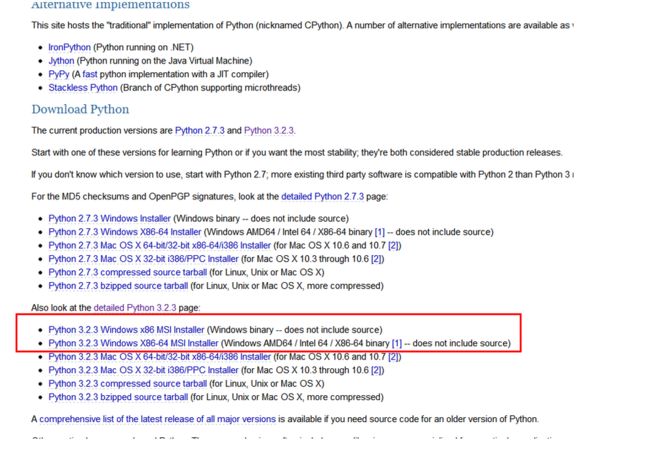Click text '(Python running on the Java Virtual Machine)'

coord(165,61)
